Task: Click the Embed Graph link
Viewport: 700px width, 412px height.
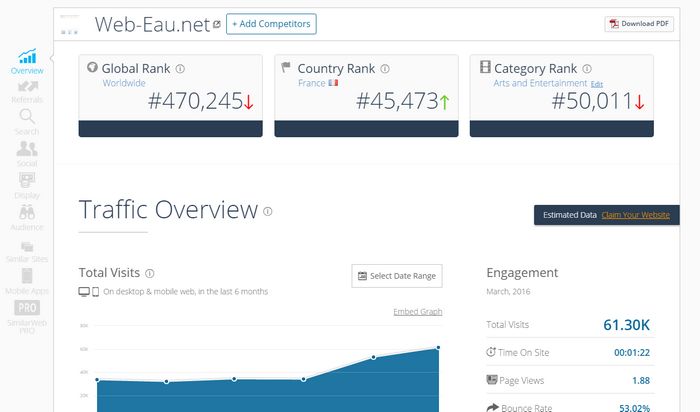Action: (418, 312)
